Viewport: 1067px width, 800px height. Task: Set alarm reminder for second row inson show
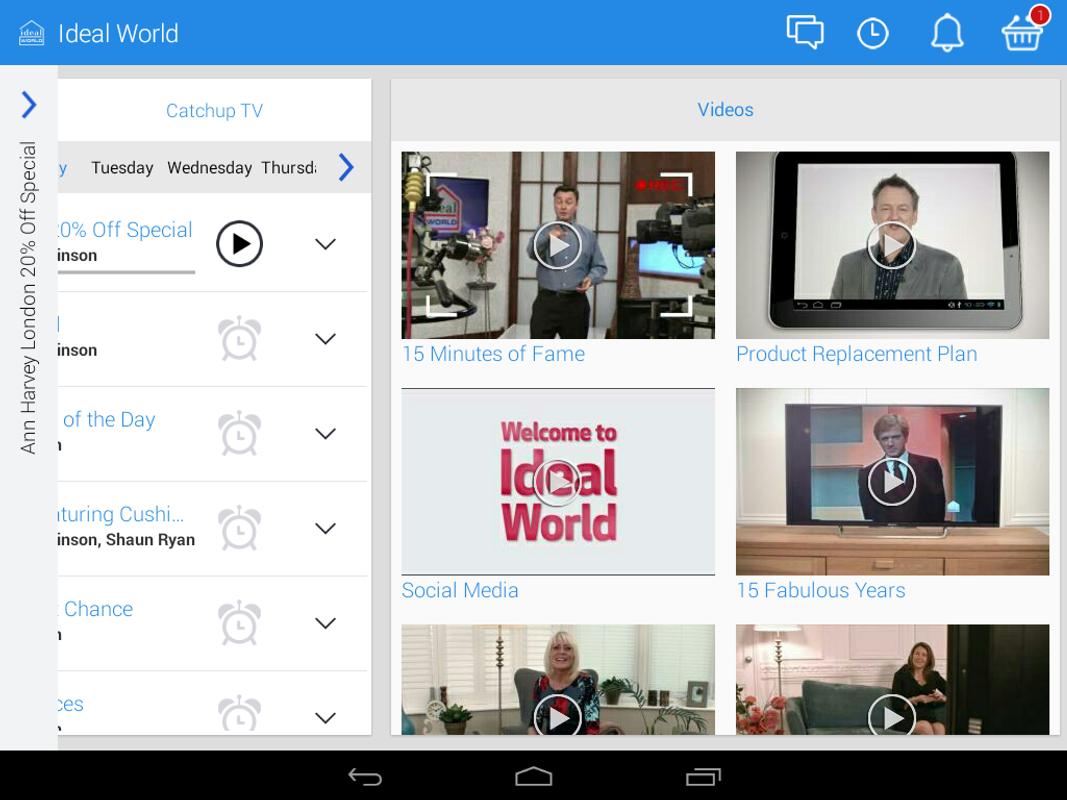[240, 338]
